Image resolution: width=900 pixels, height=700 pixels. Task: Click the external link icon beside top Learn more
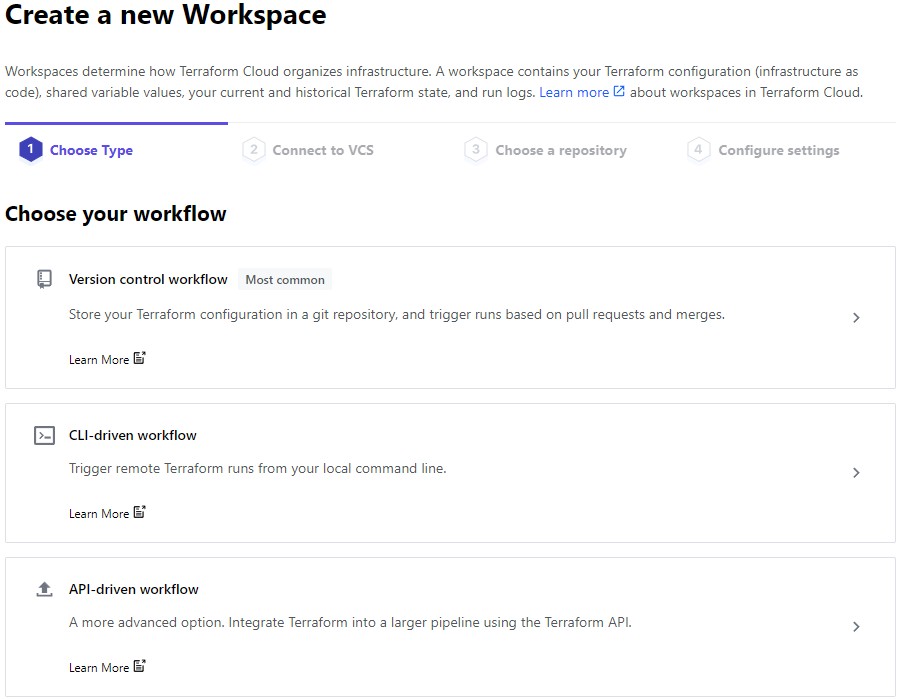619,91
